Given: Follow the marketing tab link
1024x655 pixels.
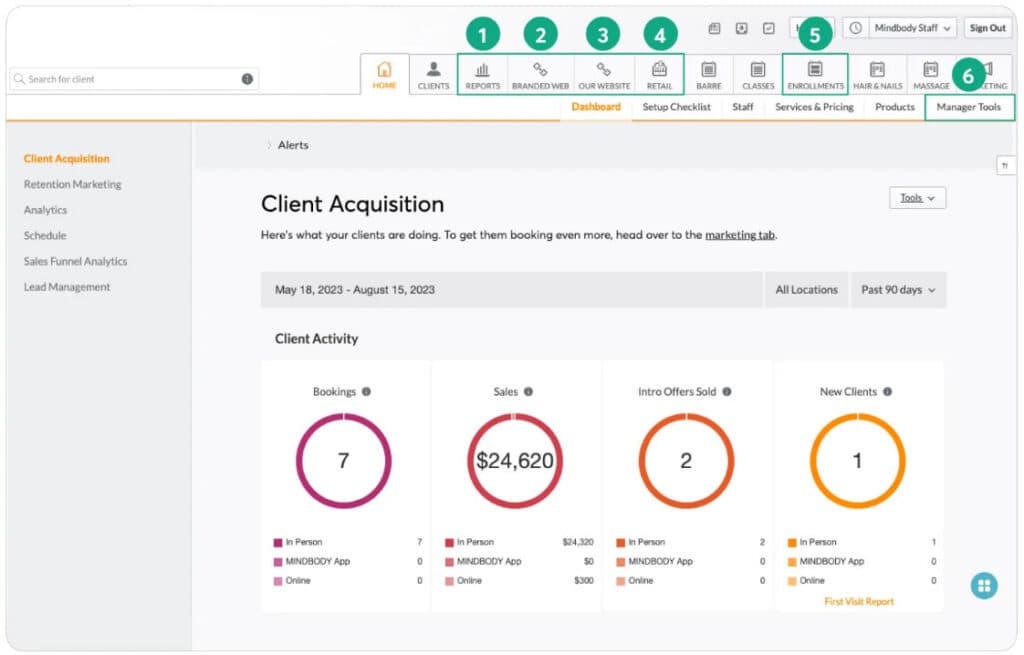Looking at the screenshot, I should pos(740,235).
